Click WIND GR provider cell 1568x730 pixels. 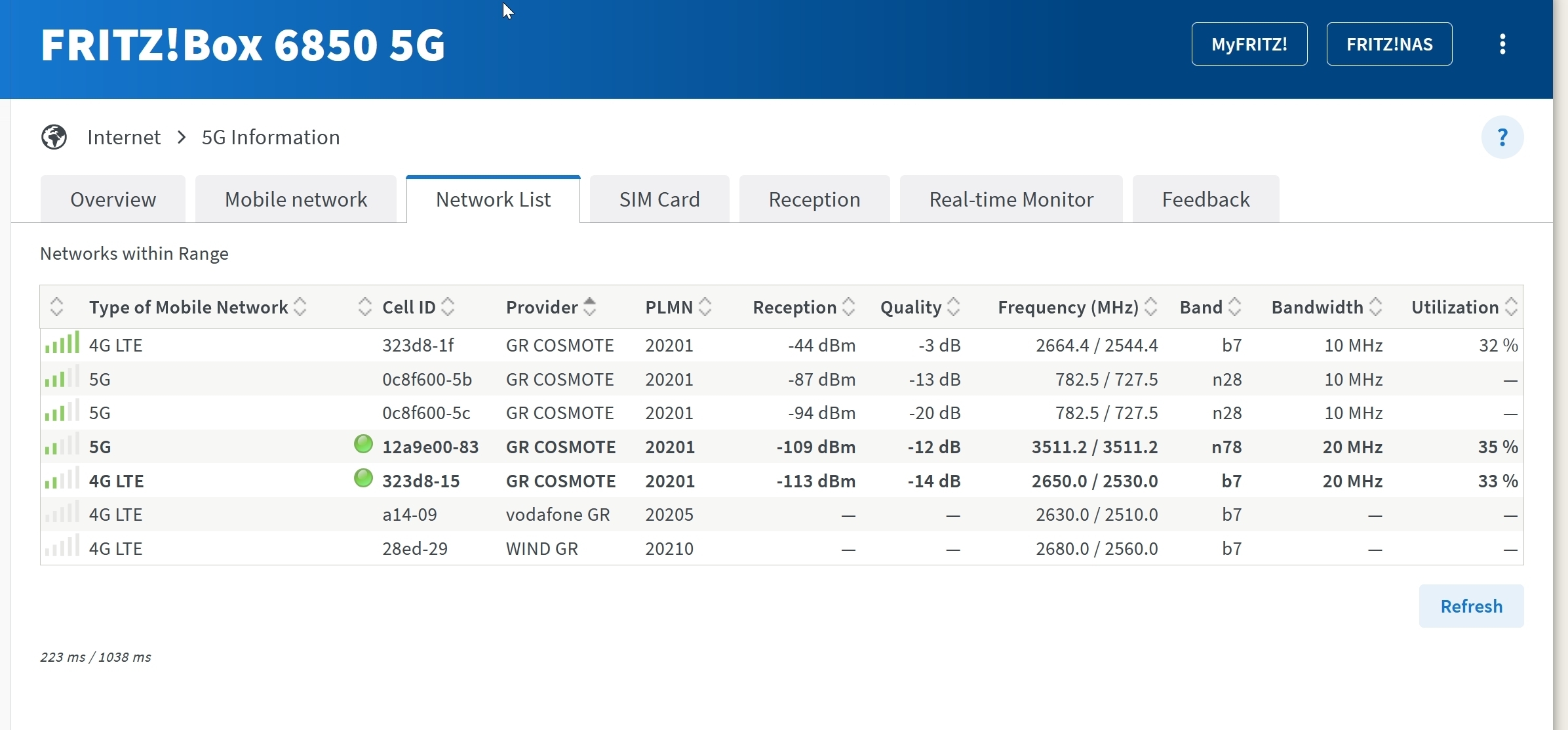[542, 548]
